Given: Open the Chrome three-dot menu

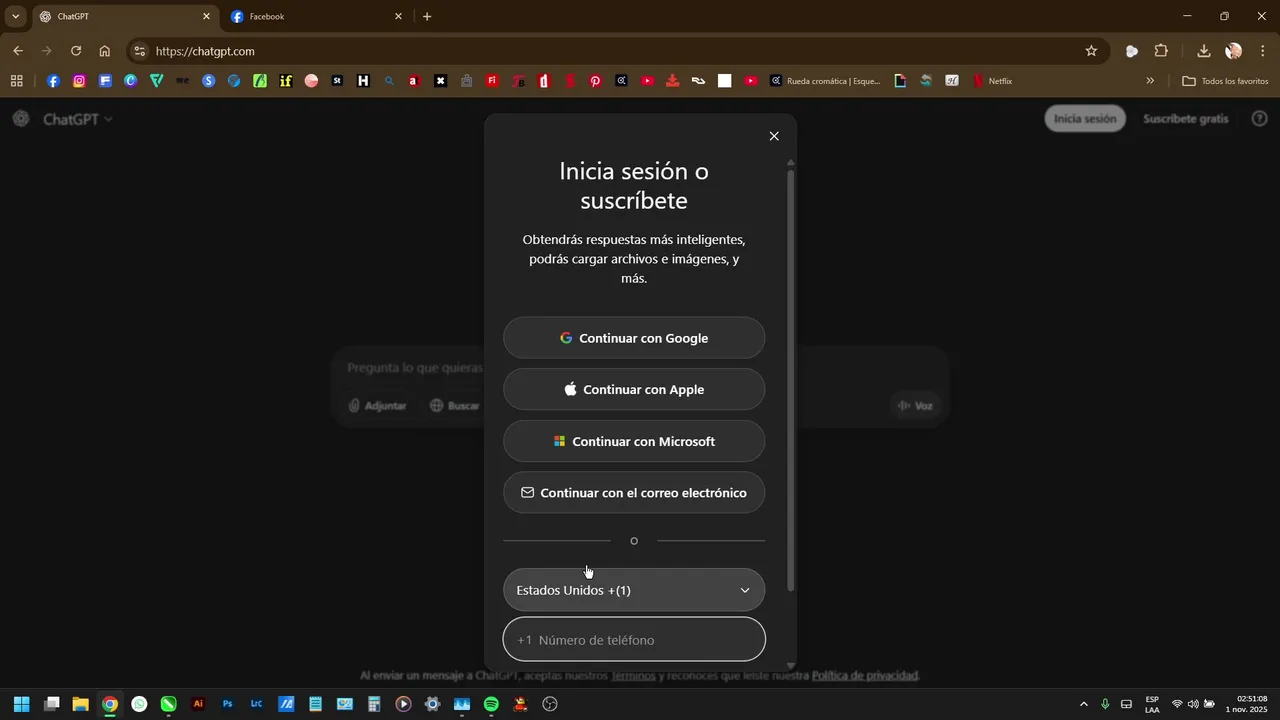Looking at the screenshot, I should pyautogui.click(x=1263, y=51).
